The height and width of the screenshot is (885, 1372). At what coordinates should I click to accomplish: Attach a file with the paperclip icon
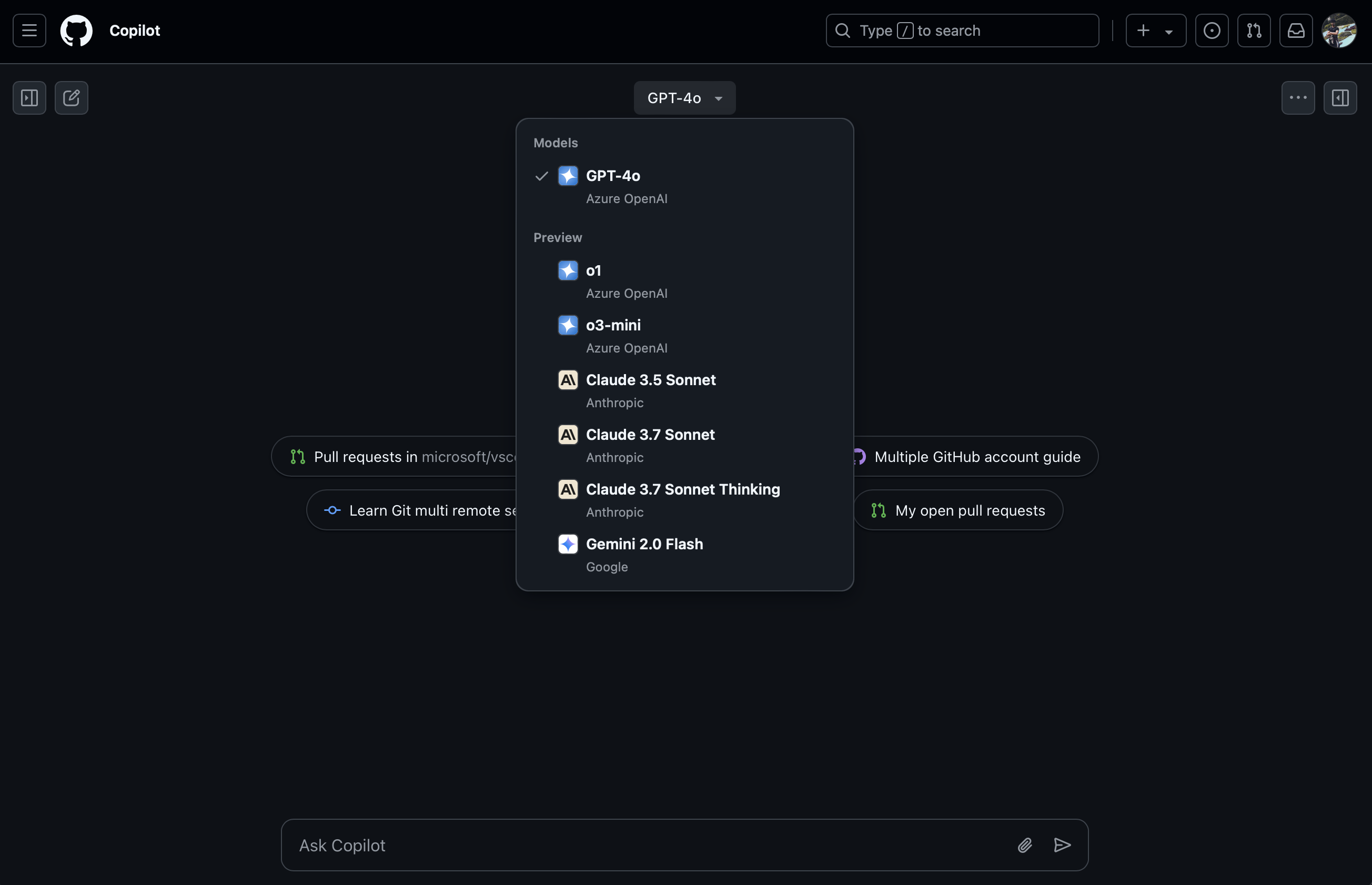coord(1024,845)
